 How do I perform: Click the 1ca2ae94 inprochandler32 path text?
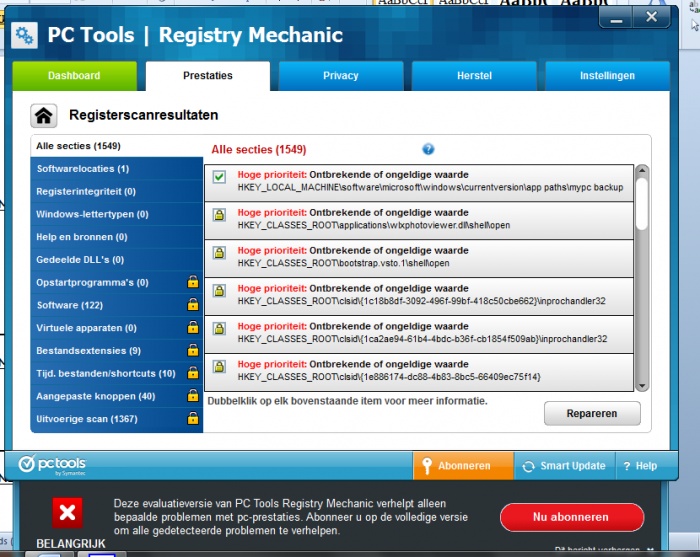(x=422, y=339)
